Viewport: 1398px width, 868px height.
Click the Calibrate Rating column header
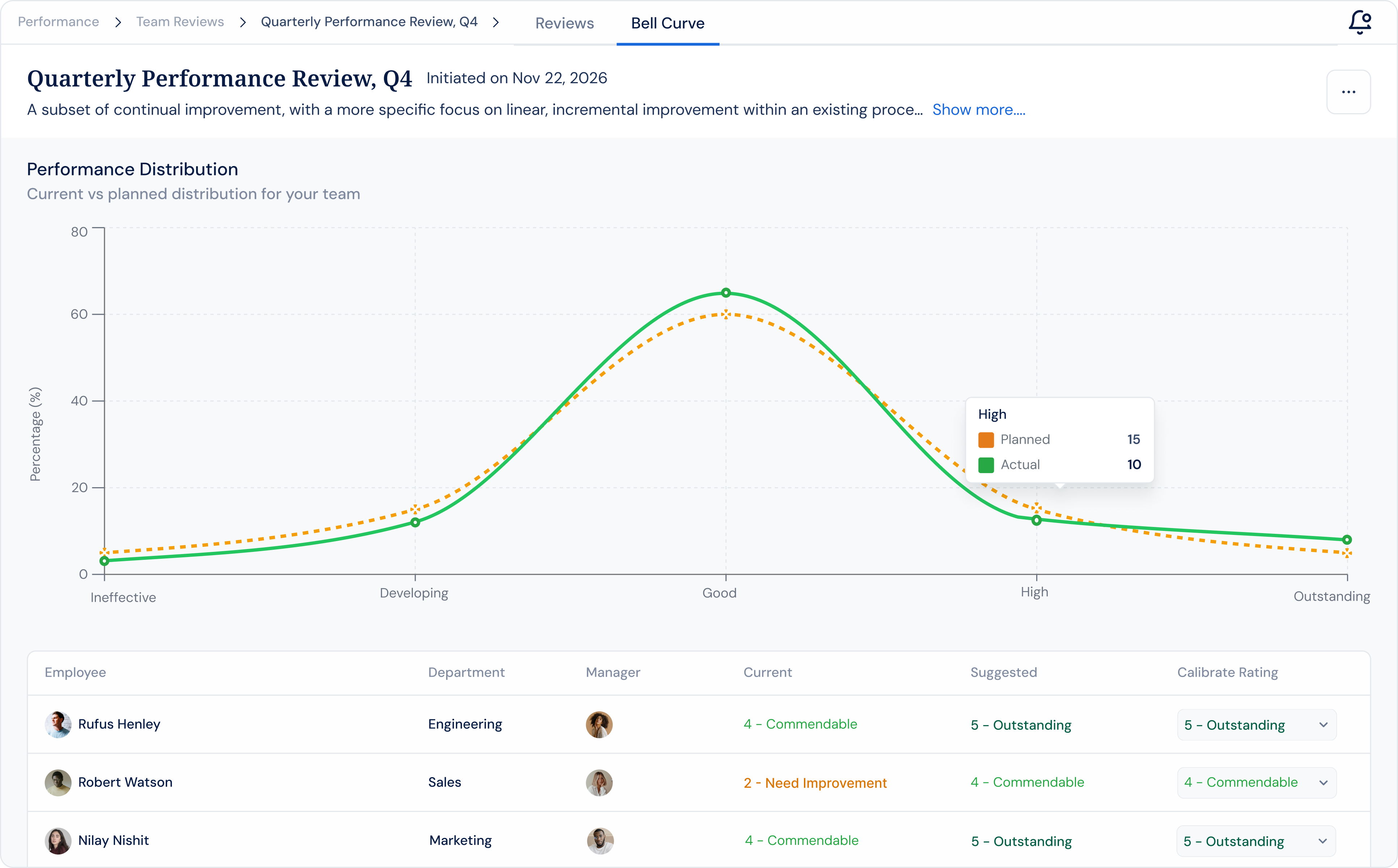click(x=1228, y=672)
